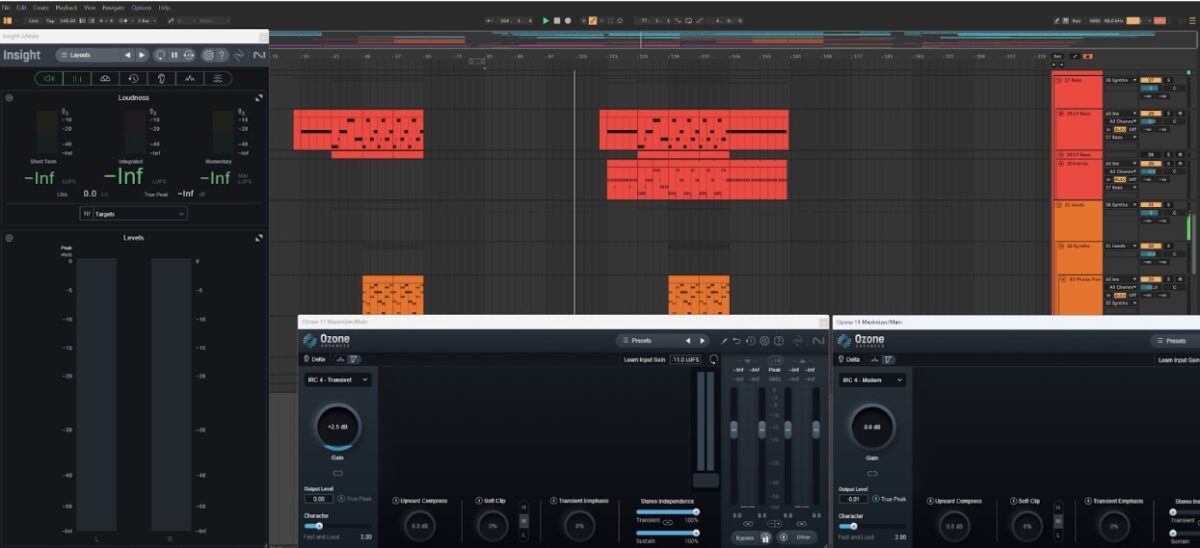Open the Options menu
This screenshot has width=1200, height=548.
coord(141,7)
